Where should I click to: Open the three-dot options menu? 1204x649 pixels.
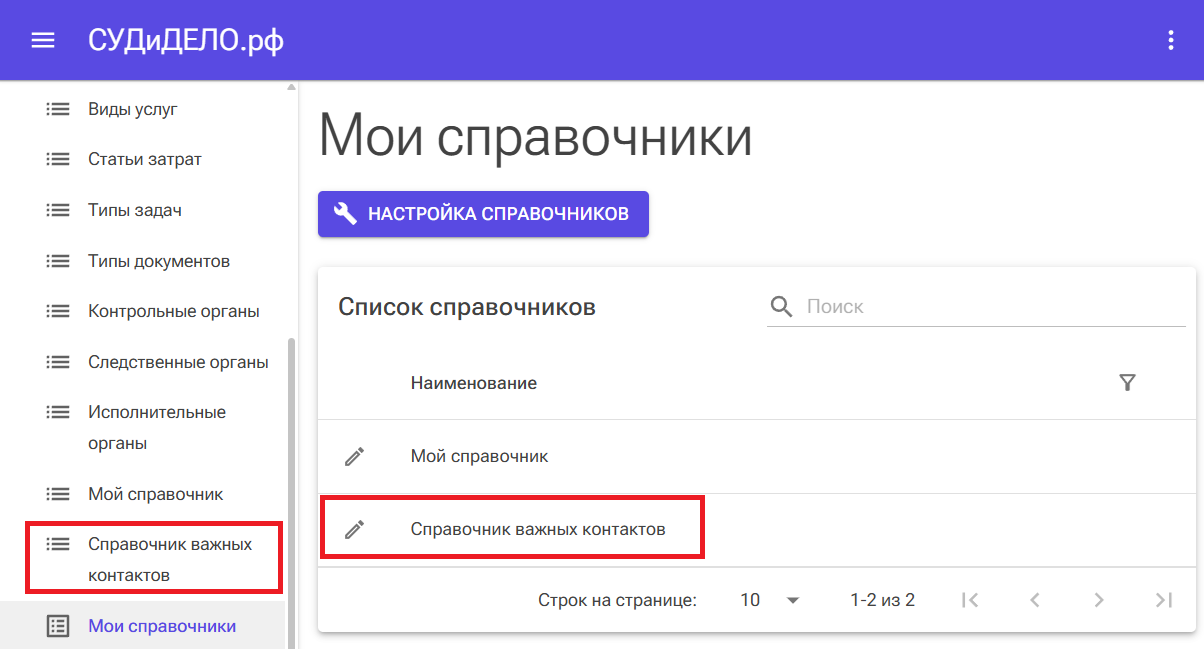tap(1171, 40)
